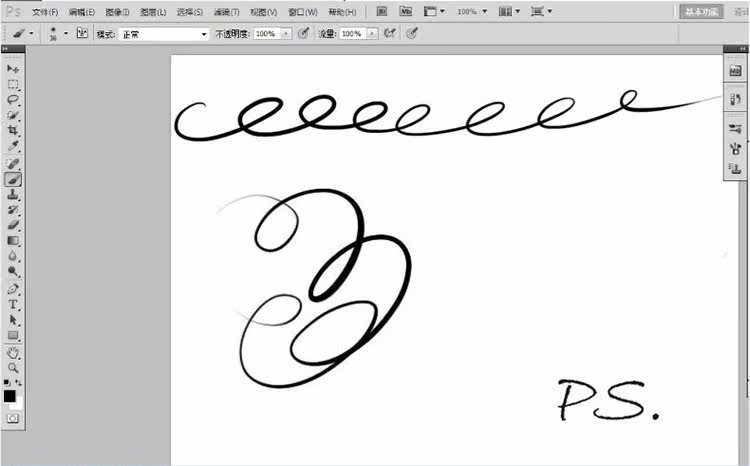750x466 pixels.
Task: Select the Clone Stamp tool
Action: coord(12,194)
